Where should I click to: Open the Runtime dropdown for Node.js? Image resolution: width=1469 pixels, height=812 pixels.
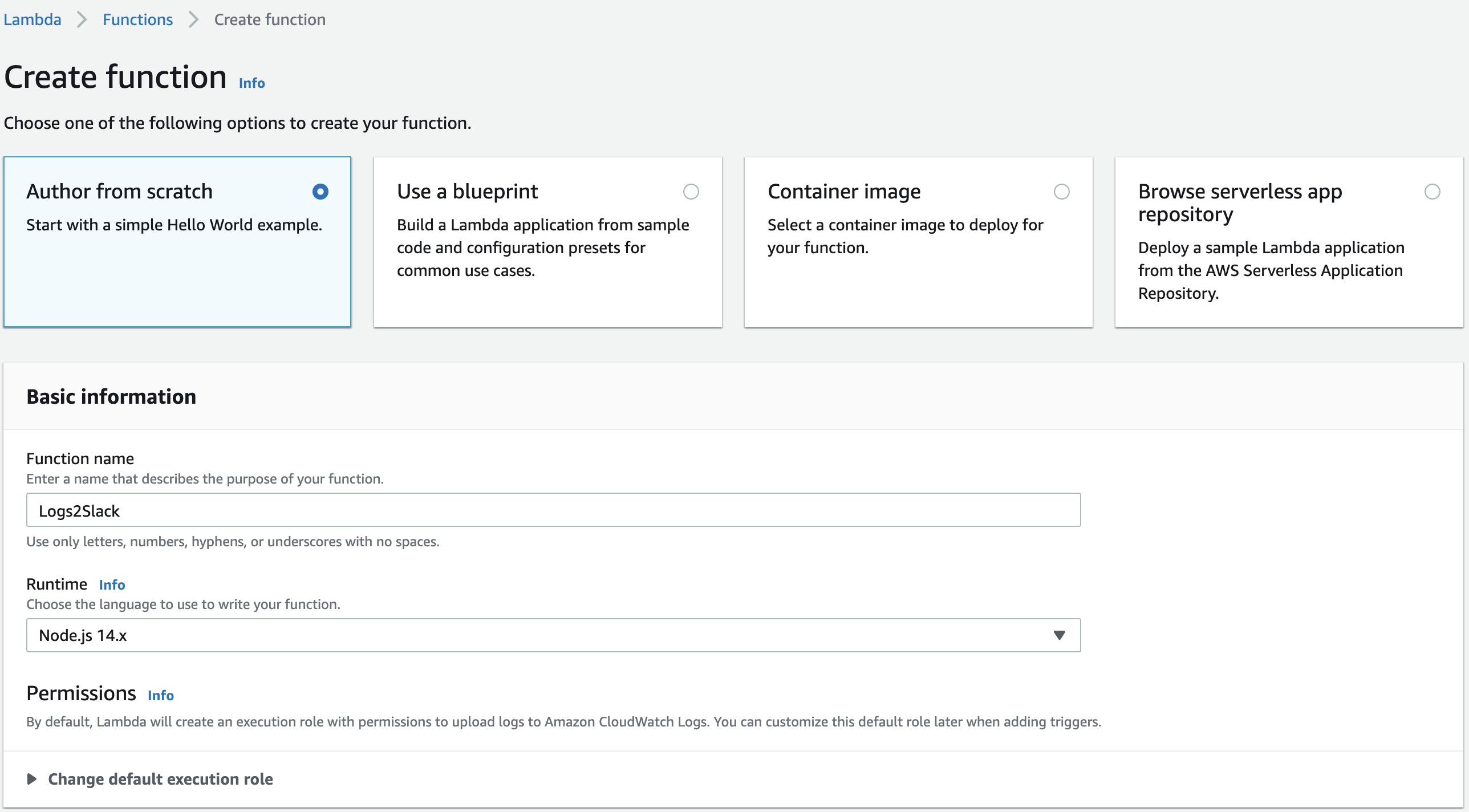point(1058,634)
